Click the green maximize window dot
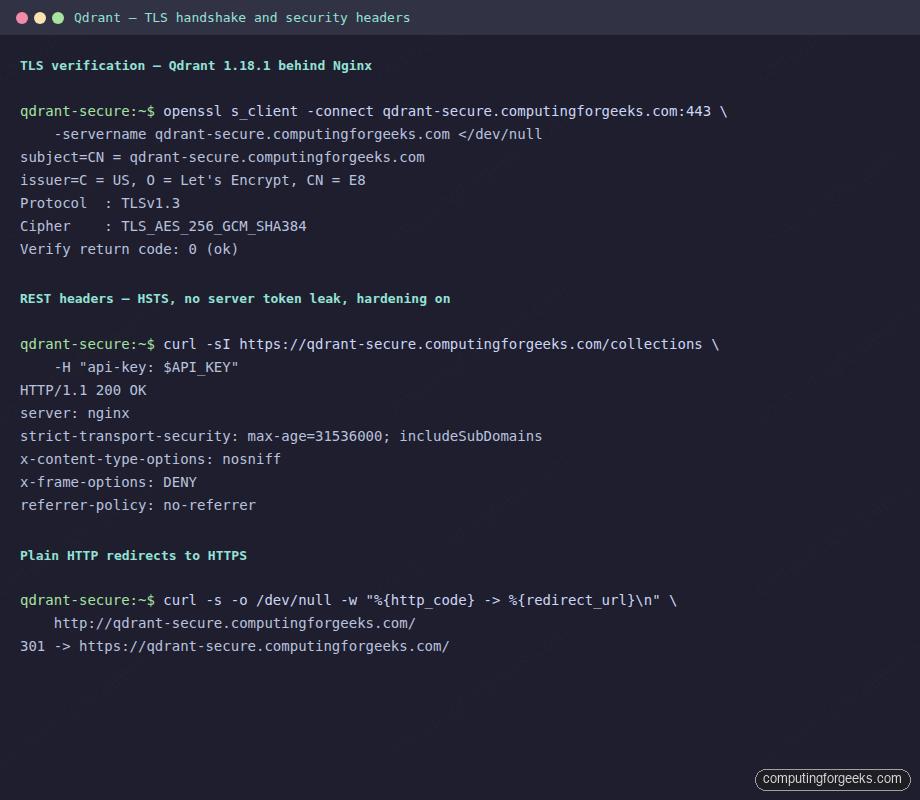This screenshot has height=800, width=920. click(x=58, y=18)
